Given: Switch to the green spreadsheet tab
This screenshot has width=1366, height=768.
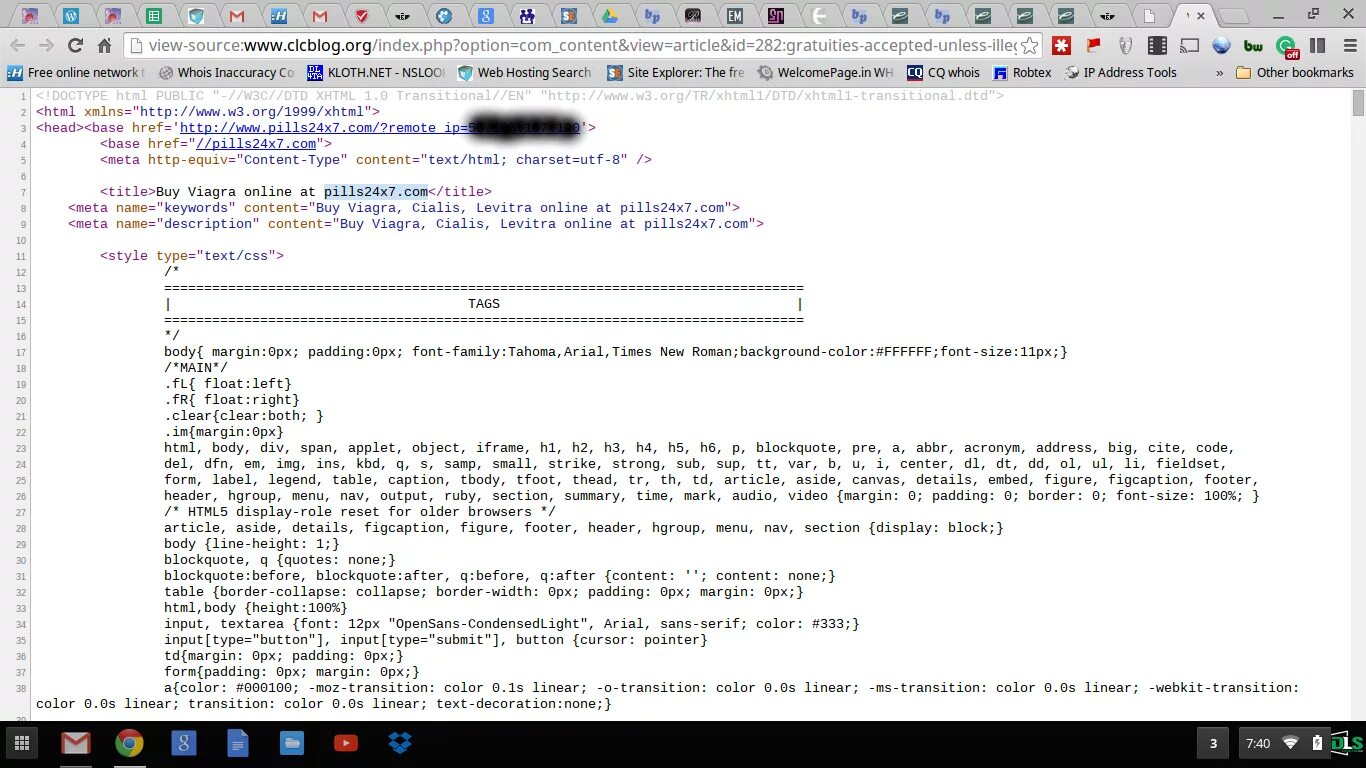Looking at the screenshot, I should 154,16.
